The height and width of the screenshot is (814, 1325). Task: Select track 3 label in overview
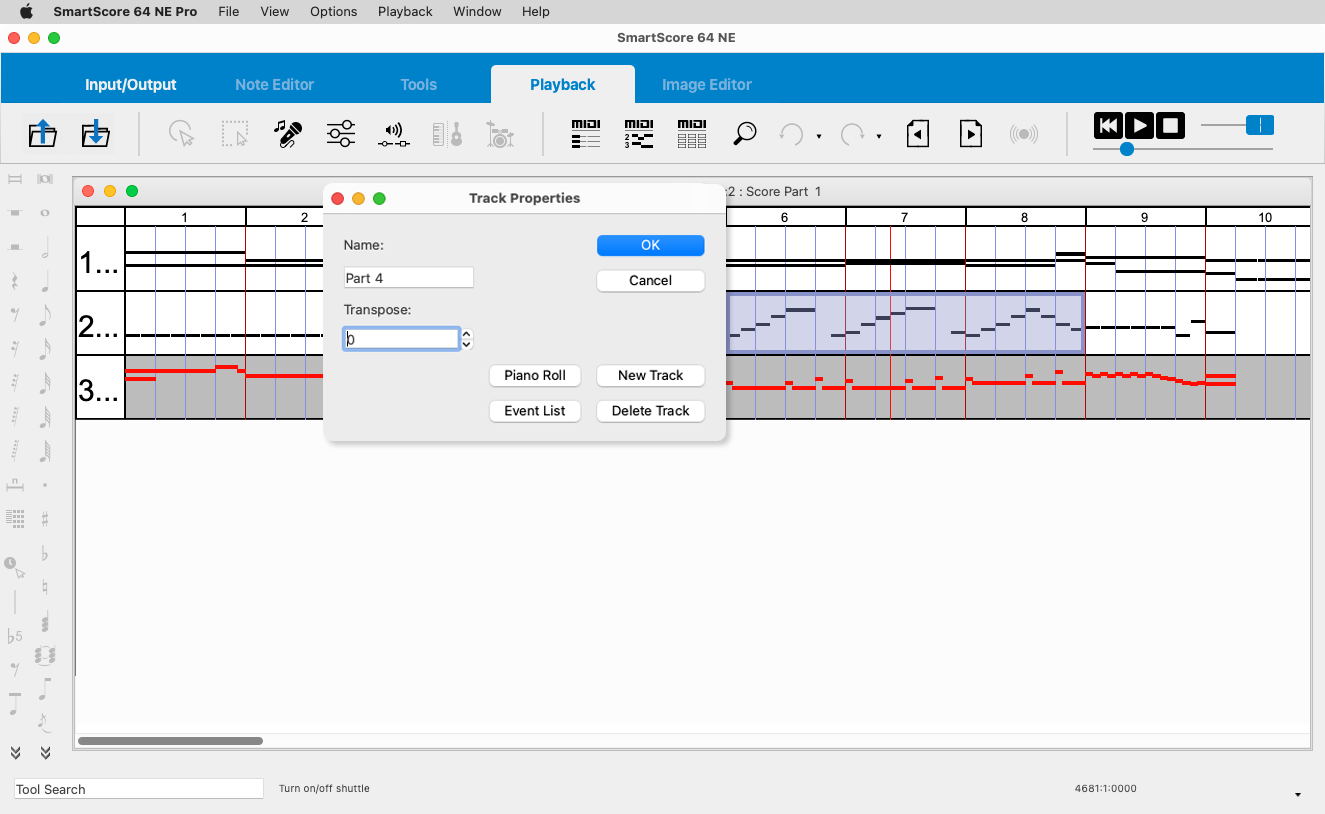[x=100, y=387]
